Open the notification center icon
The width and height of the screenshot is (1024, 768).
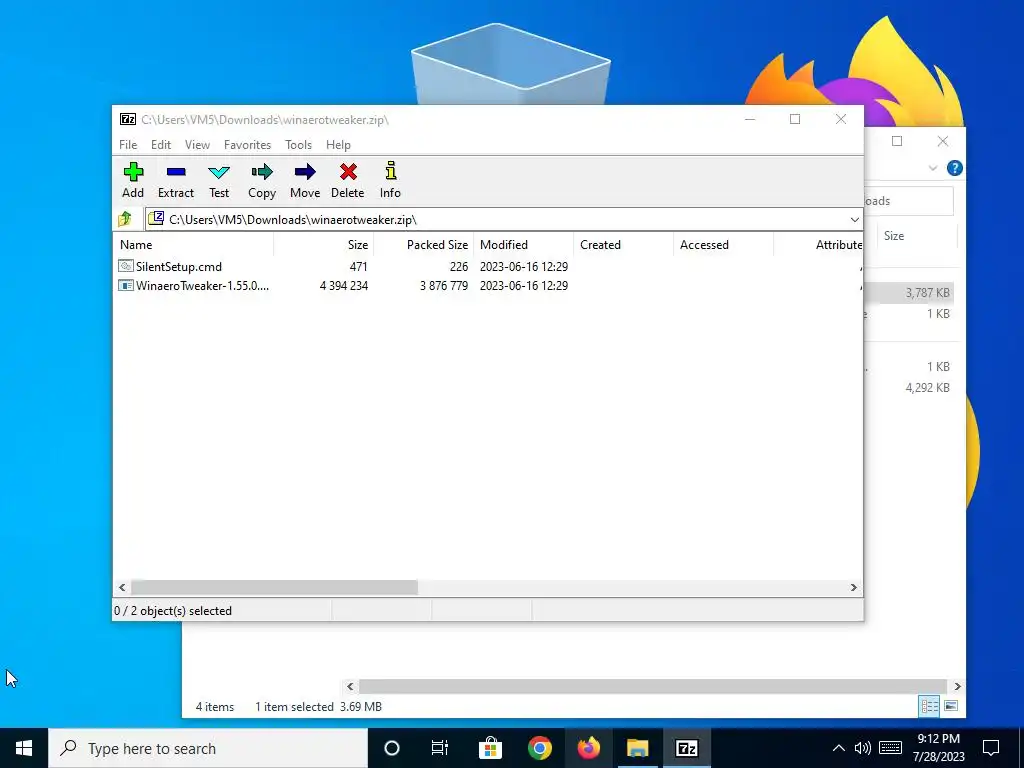pyautogui.click(x=991, y=748)
